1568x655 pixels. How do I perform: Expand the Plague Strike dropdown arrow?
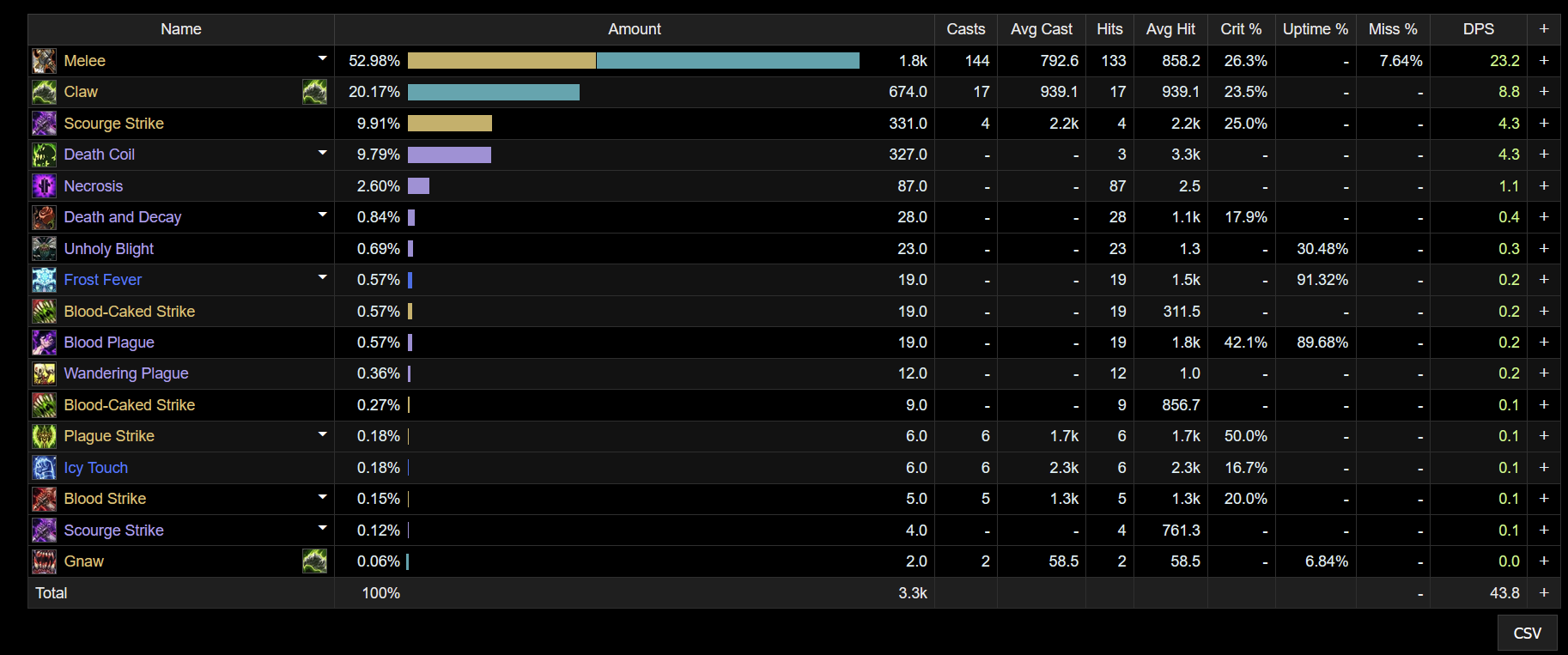point(323,434)
